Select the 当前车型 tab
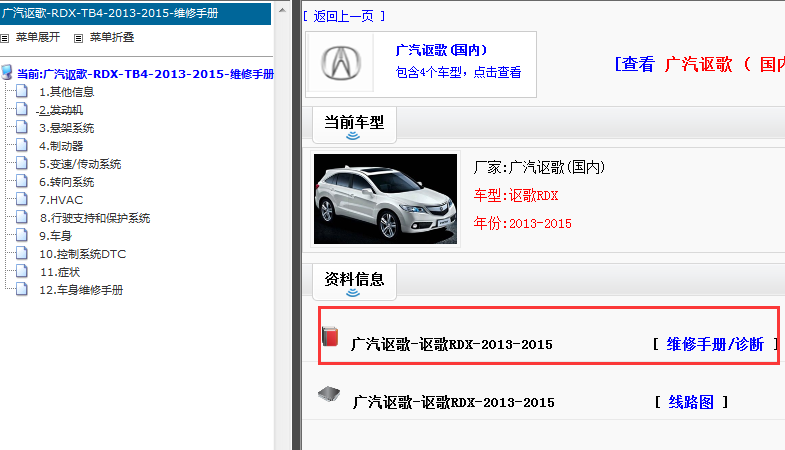 pos(354,125)
